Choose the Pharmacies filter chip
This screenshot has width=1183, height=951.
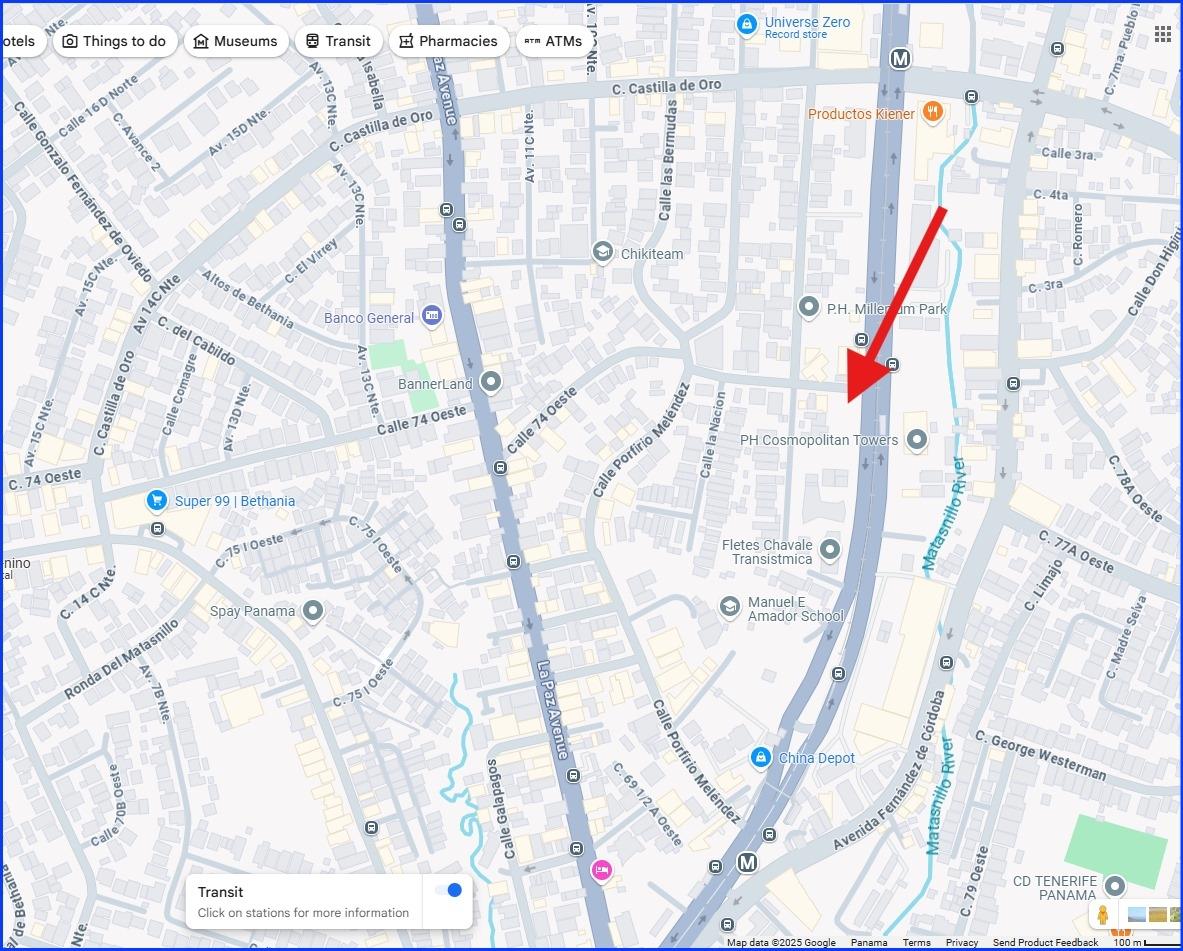point(449,41)
